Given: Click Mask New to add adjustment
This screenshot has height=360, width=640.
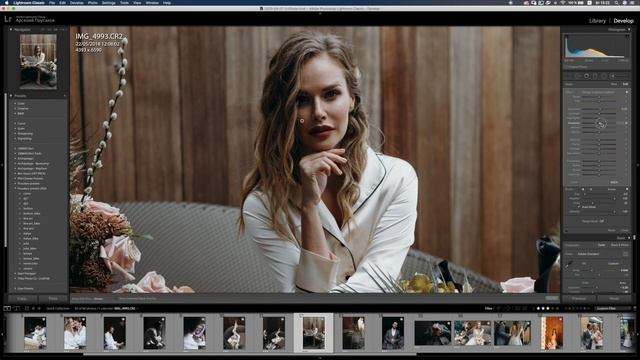Looking at the screenshot, I should pyautogui.click(x=614, y=84).
